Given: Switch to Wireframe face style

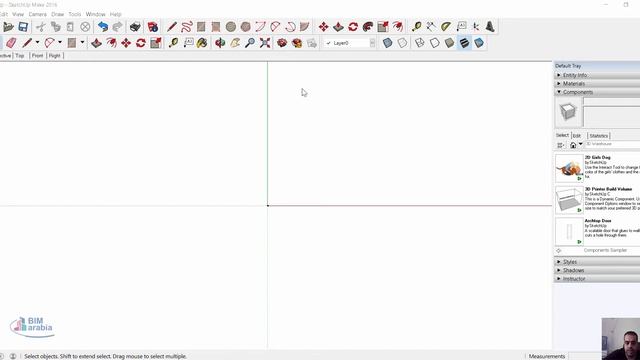Looking at the screenshot, I should [420, 43].
